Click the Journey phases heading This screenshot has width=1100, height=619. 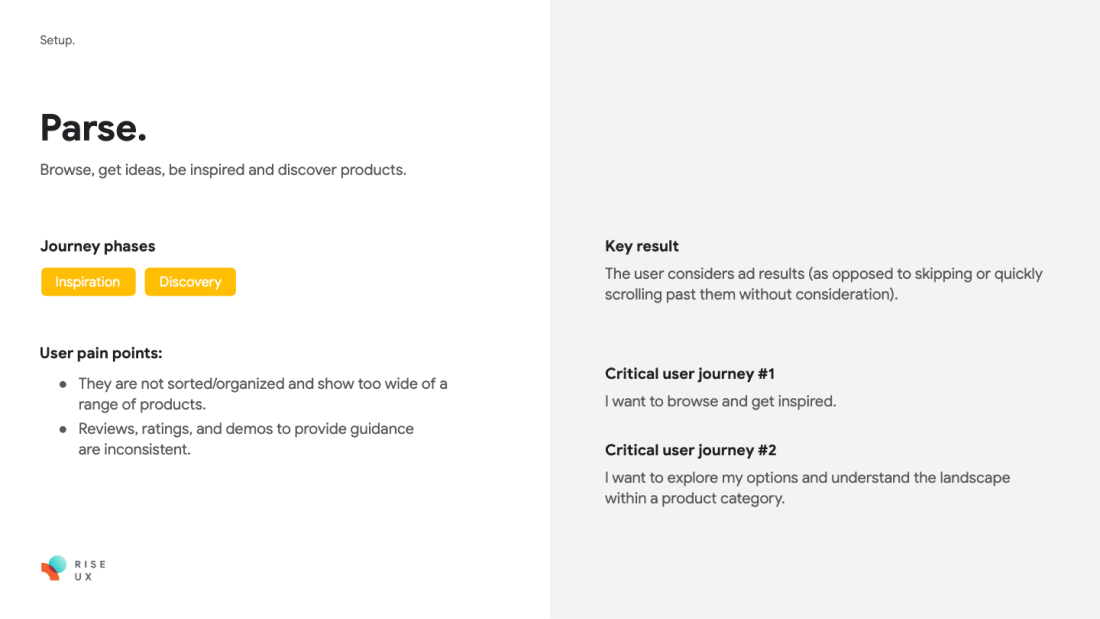tap(98, 246)
